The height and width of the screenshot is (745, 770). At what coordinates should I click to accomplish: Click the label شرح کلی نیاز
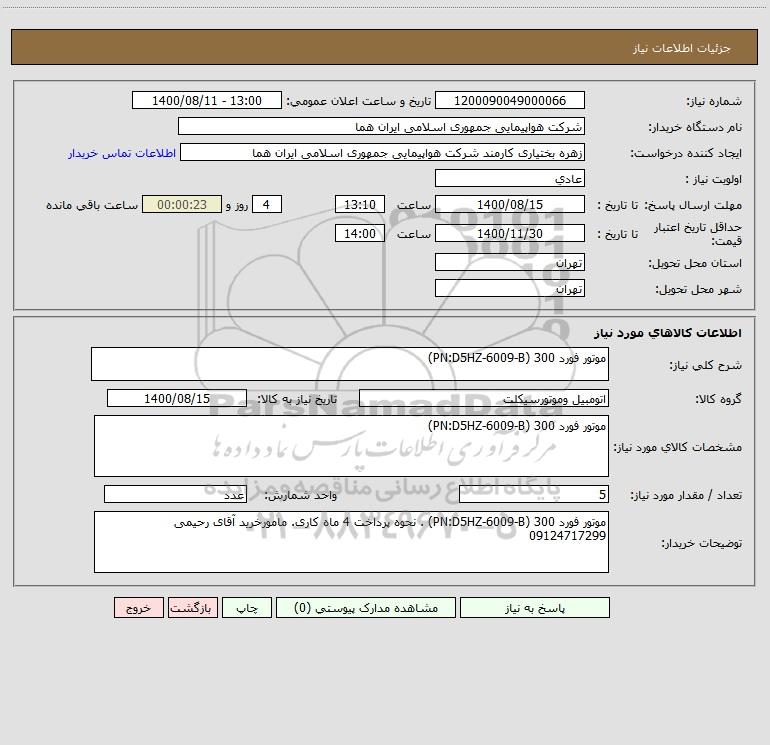706,365
